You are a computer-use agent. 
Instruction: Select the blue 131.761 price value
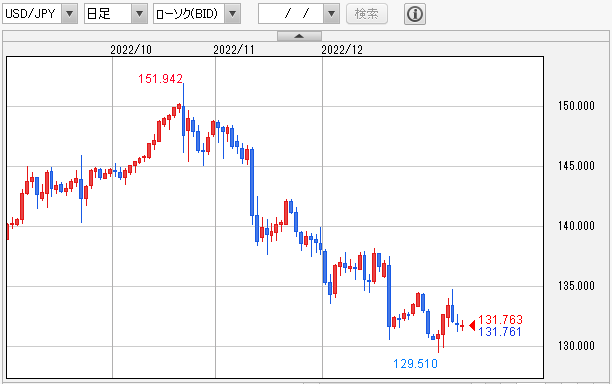500,332
